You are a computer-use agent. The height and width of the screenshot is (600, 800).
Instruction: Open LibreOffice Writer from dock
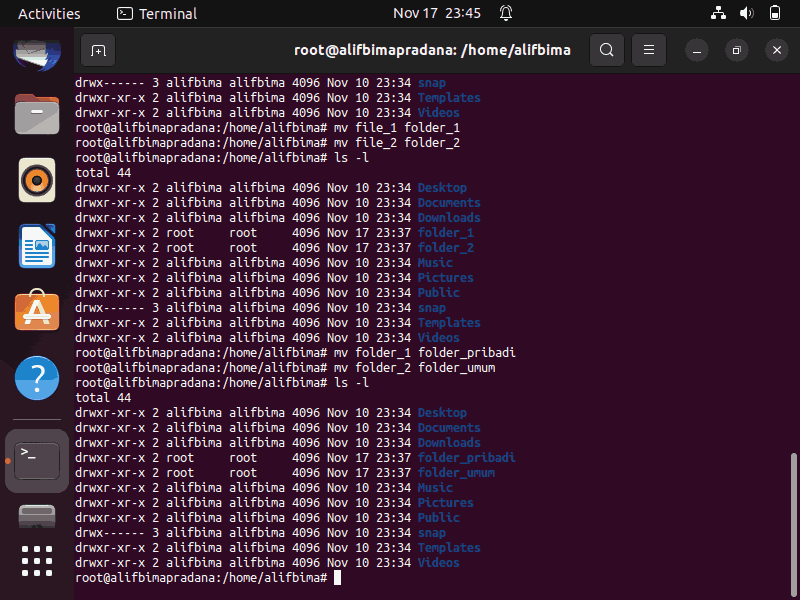click(37, 246)
